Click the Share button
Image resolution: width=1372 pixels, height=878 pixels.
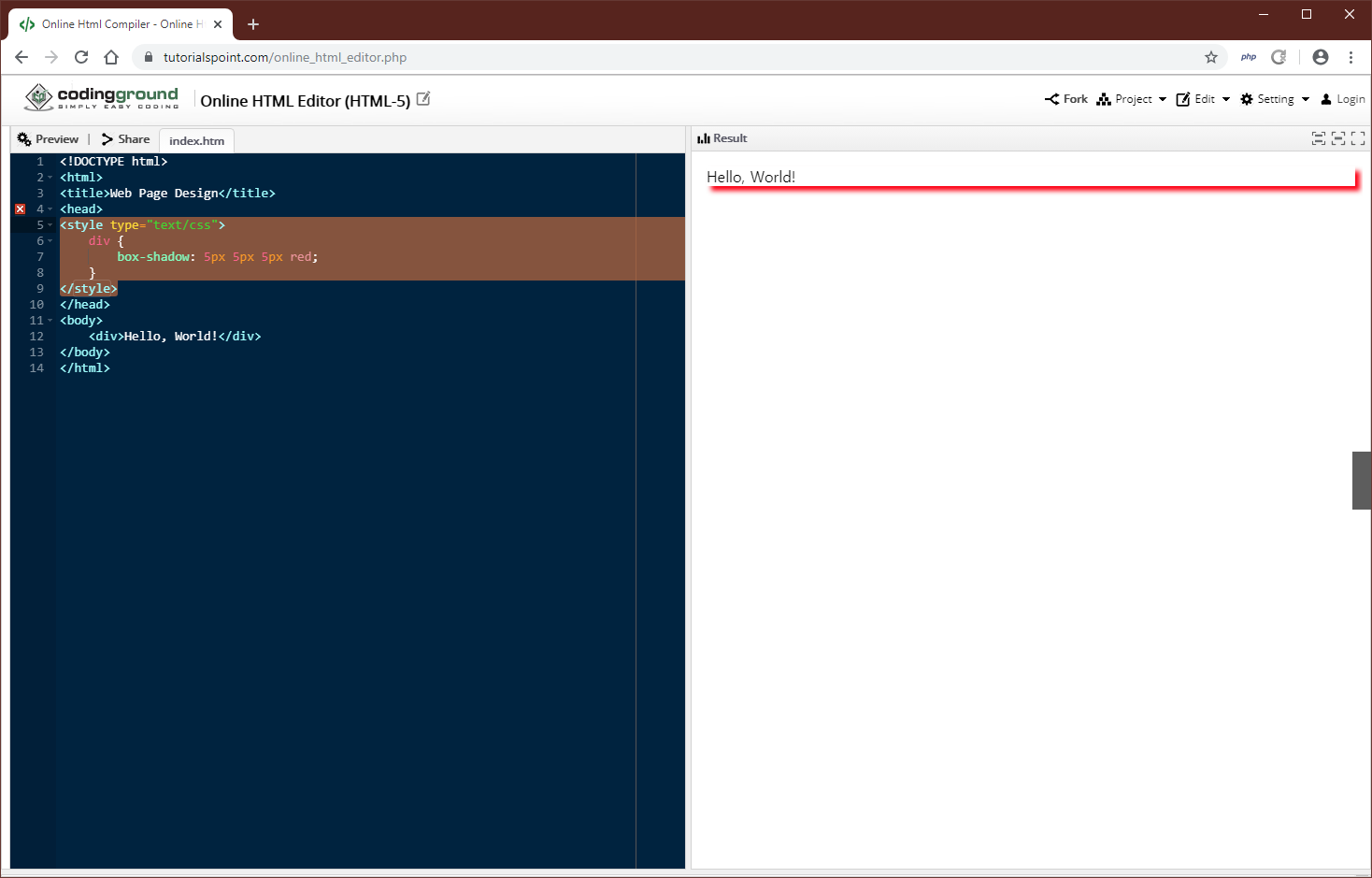[125, 139]
